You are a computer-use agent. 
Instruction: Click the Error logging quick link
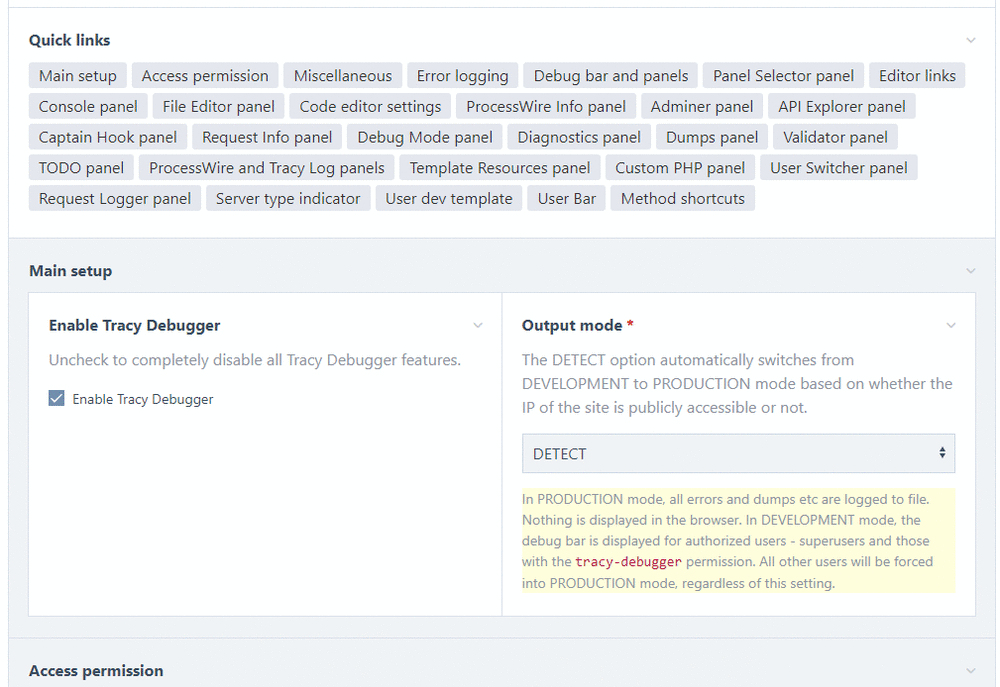coord(462,75)
